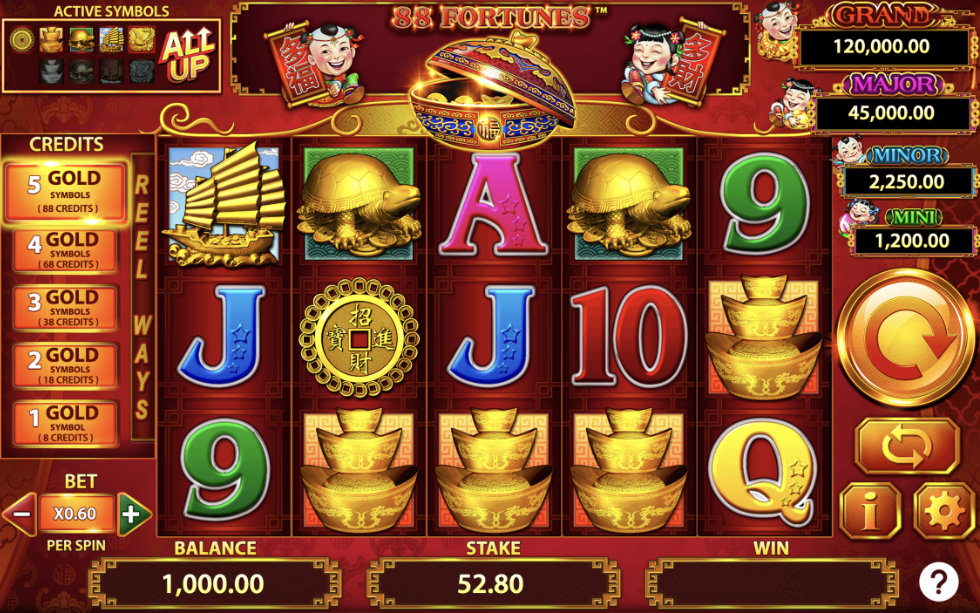Select the 5 Gold Symbols 88 credits option

66,192
